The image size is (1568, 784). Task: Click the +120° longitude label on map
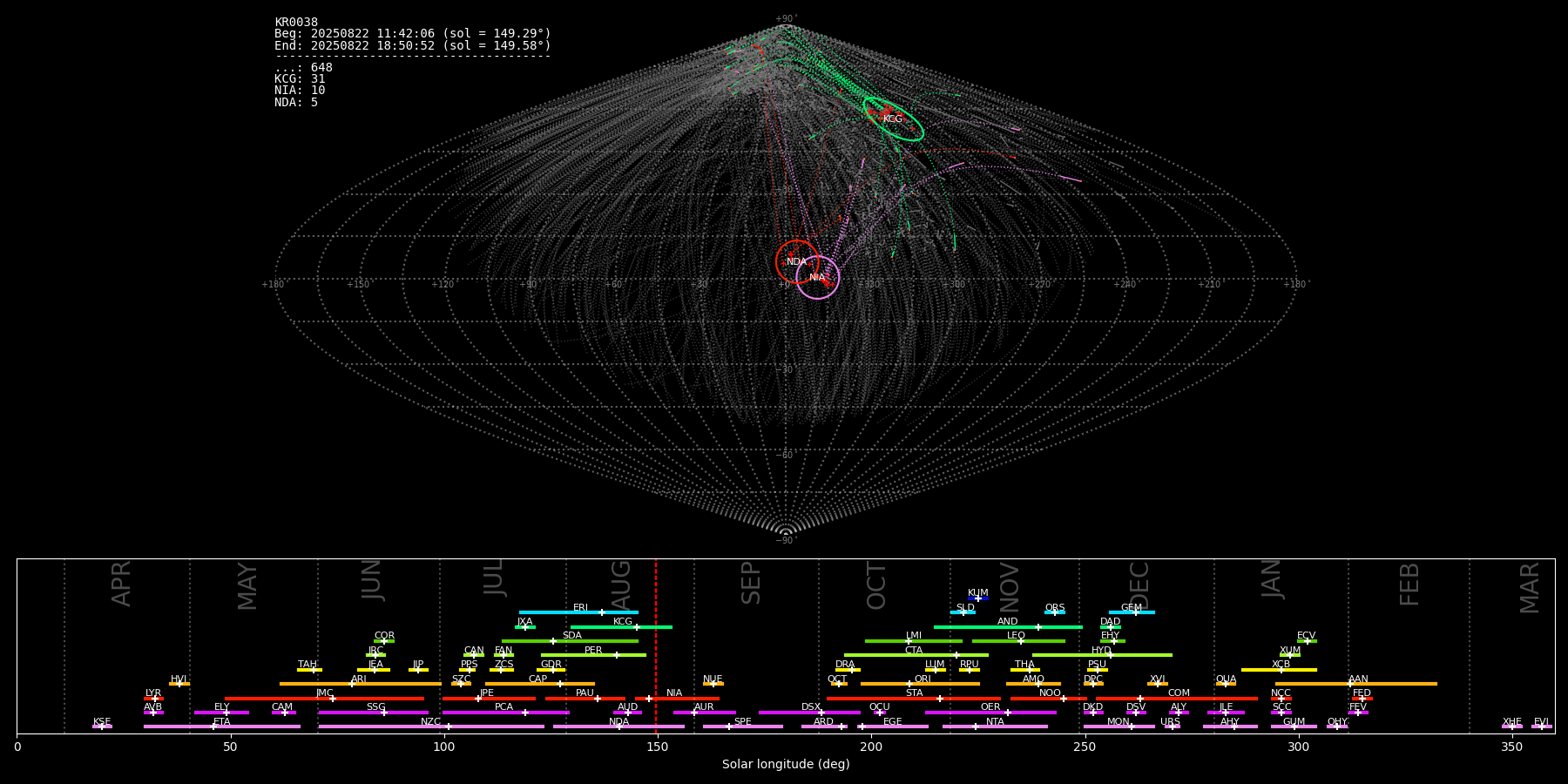[x=443, y=285]
